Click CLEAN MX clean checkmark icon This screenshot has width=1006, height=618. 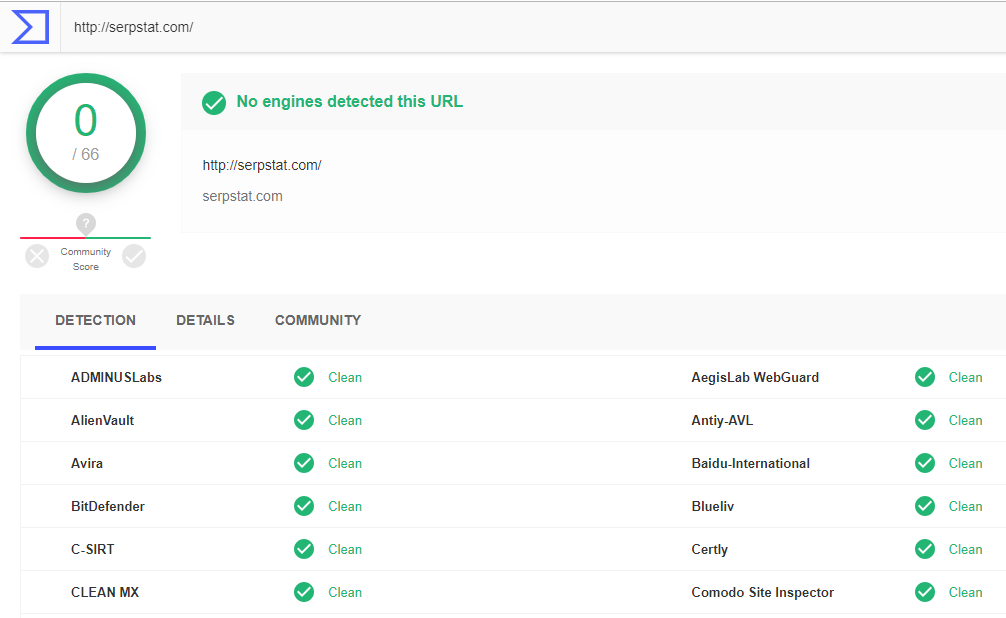[304, 592]
